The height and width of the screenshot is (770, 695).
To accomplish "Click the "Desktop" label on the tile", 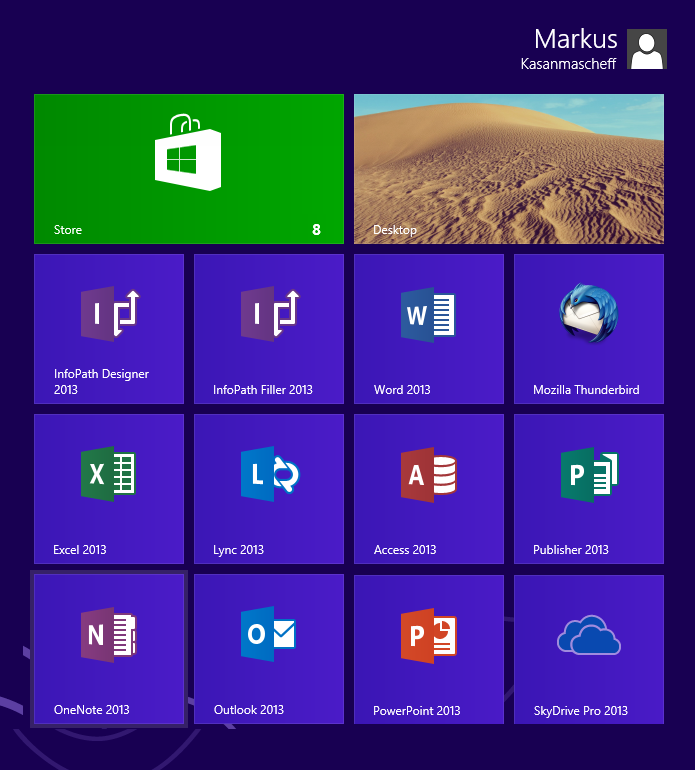I will click(x=395, y=230).
